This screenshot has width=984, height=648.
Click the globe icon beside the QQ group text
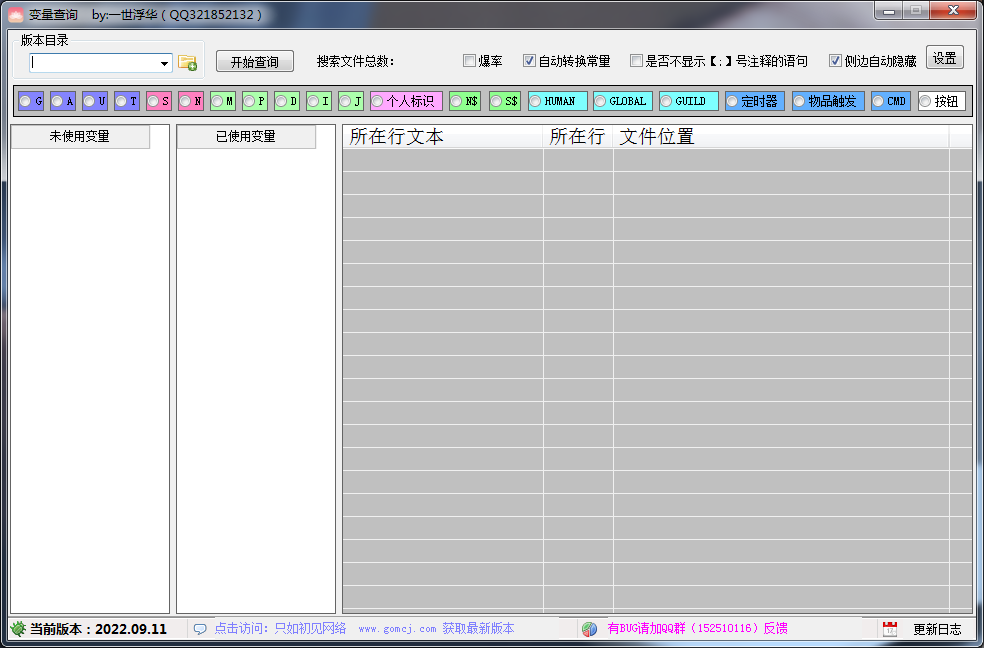tap(589, 629)
